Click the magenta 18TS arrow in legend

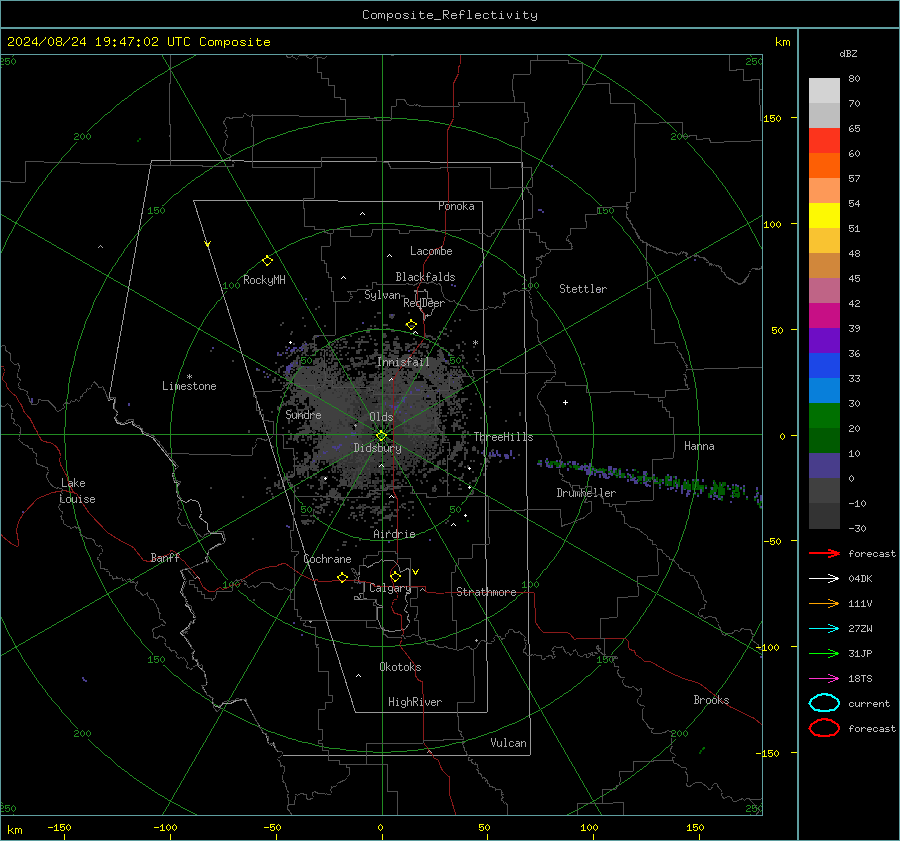pyautogui.click(x=824, y=679)
